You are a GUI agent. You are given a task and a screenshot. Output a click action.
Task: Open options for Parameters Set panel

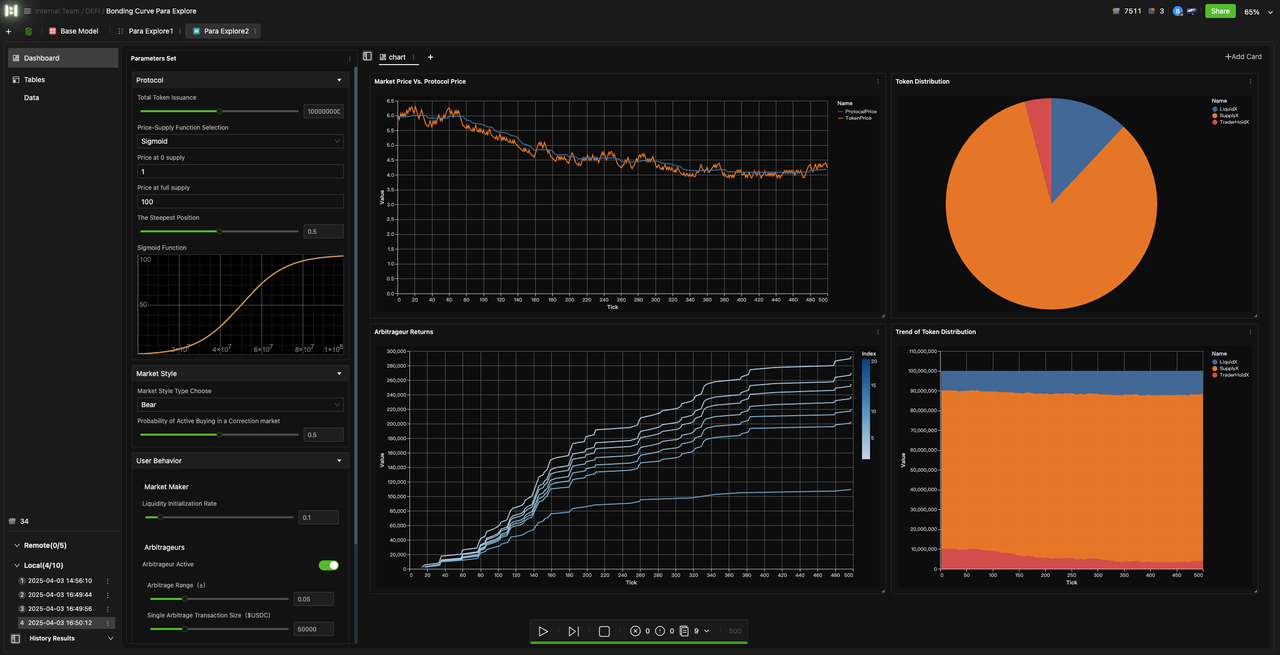(x=349, y=58)
